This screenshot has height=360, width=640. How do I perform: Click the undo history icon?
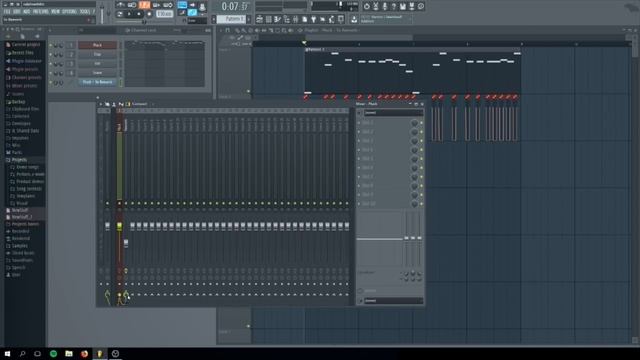click(367, 6)
